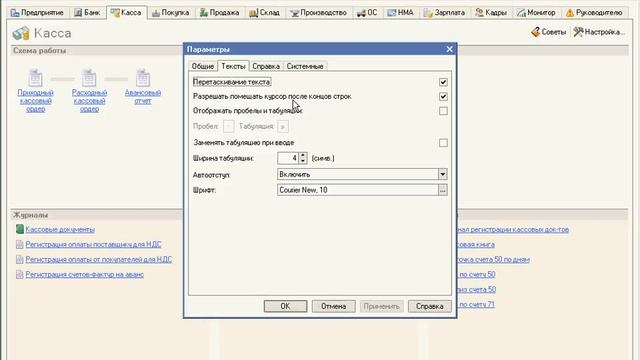Open Регистрация счетов-фактур на аванс link

pos(84,275)
